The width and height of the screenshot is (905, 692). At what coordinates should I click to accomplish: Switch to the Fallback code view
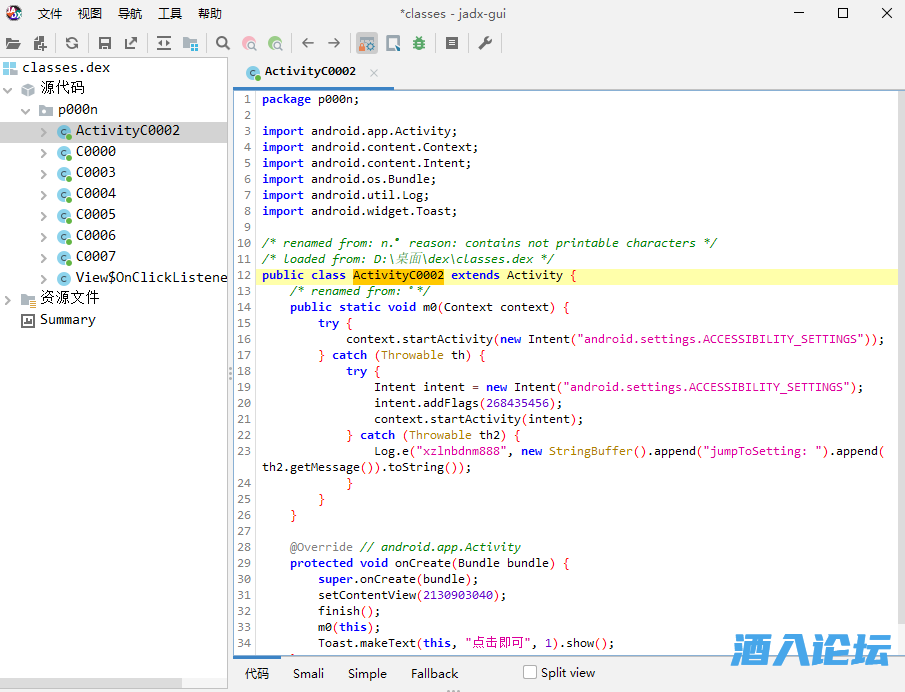434,674
